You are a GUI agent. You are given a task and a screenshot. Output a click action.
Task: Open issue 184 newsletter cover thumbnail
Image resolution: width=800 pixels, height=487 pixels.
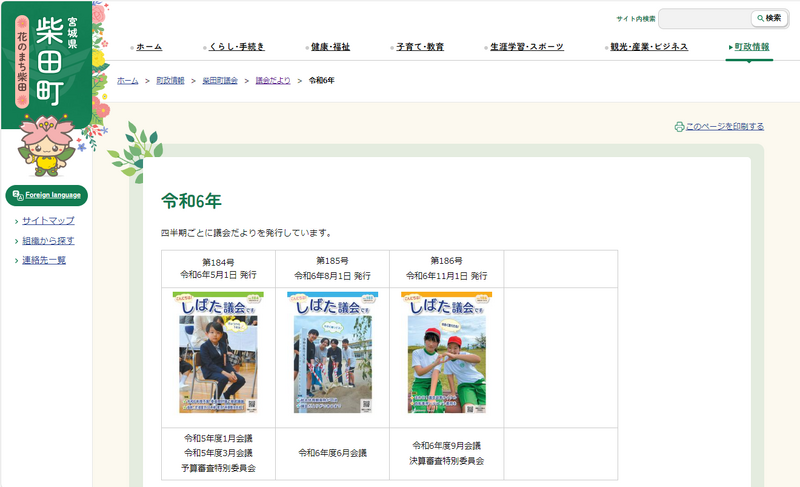point(218,353)
